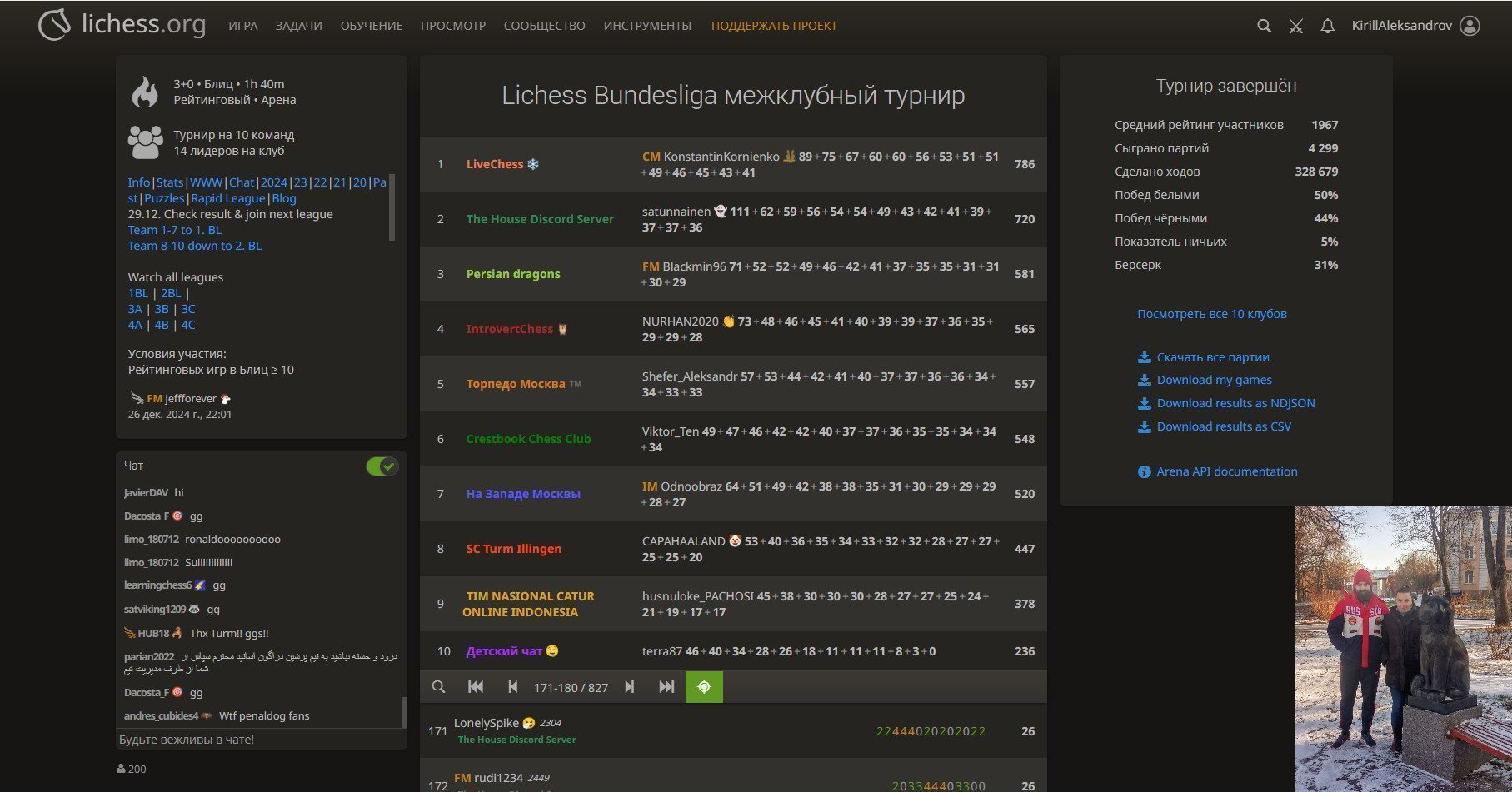Click Скачать все партии link
The width and height of the screenshot is (1512, 792).
click(1213, 357)
